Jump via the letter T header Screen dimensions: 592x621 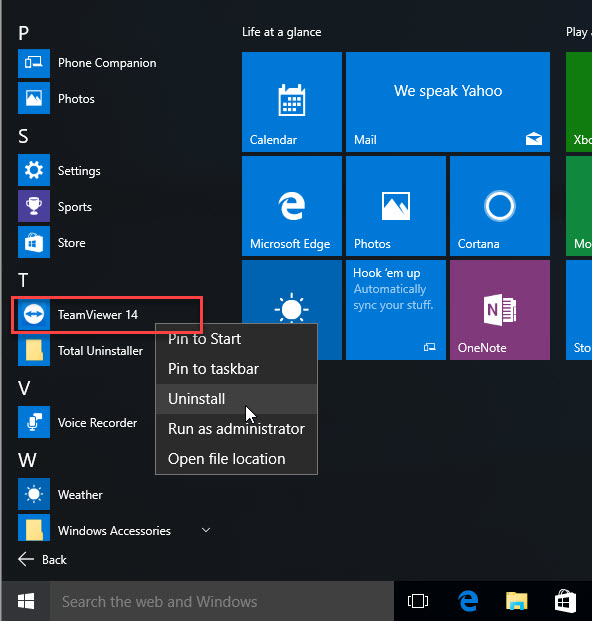[x=23, y=280]
